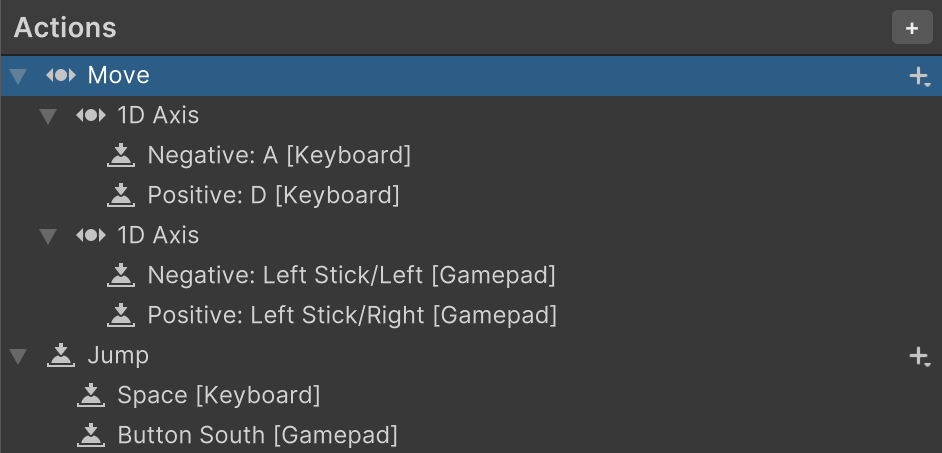Collapse the keyboard 1D Axis composite
Image resolution: width=942 pixels, height=453 pixels.
tap(48, 116)
